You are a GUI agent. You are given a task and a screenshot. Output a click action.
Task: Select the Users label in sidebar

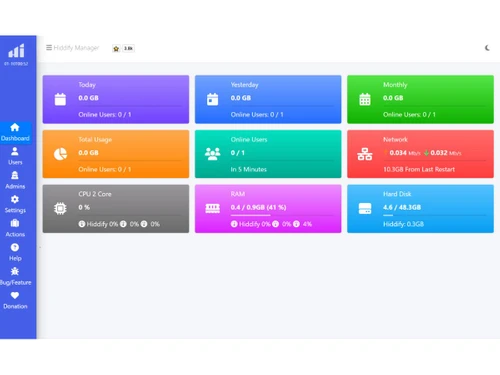pyautogui.click(x=15, y=162)
